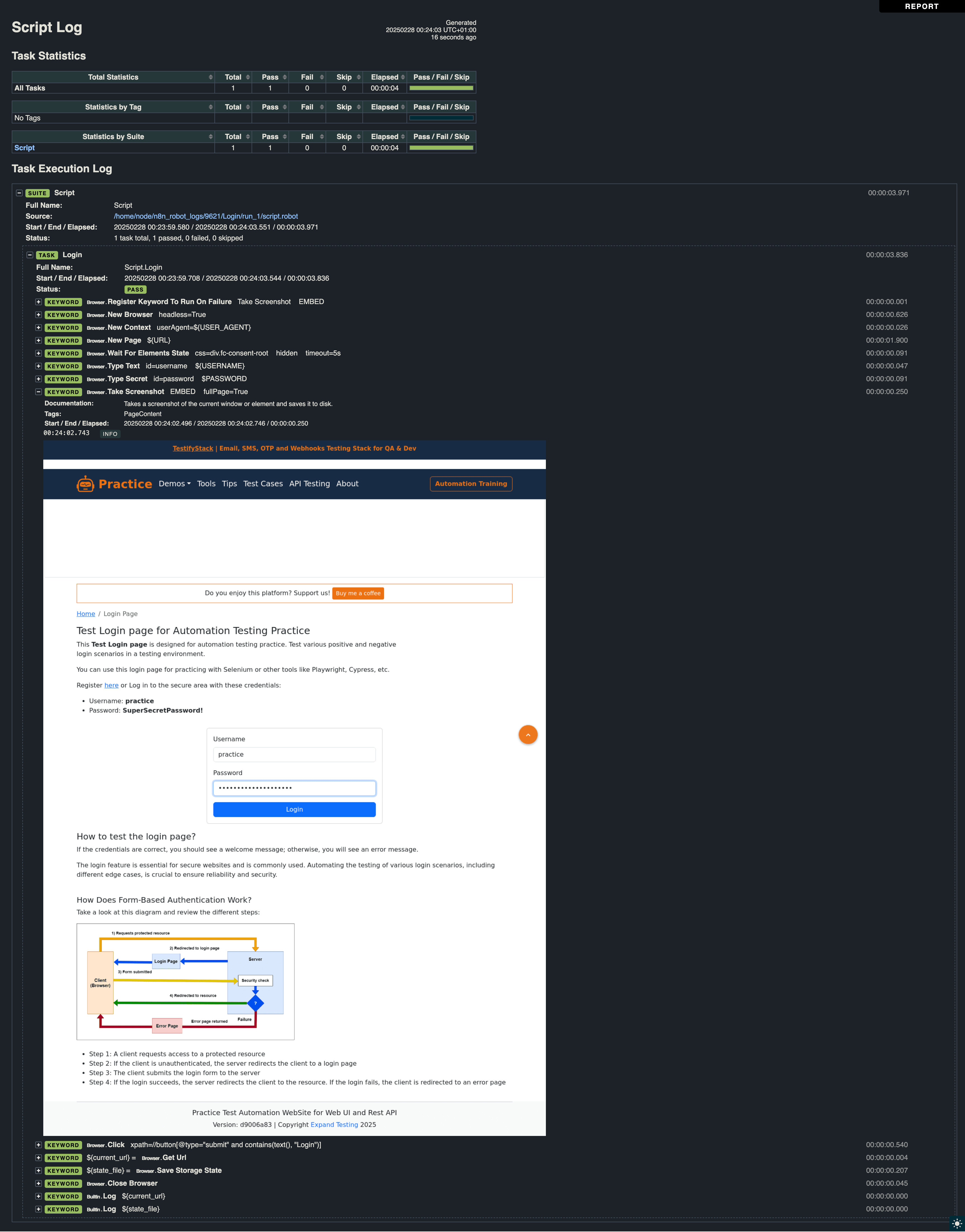
Task: Click the Buy me a coffee button
Action: tap(358, 593)
